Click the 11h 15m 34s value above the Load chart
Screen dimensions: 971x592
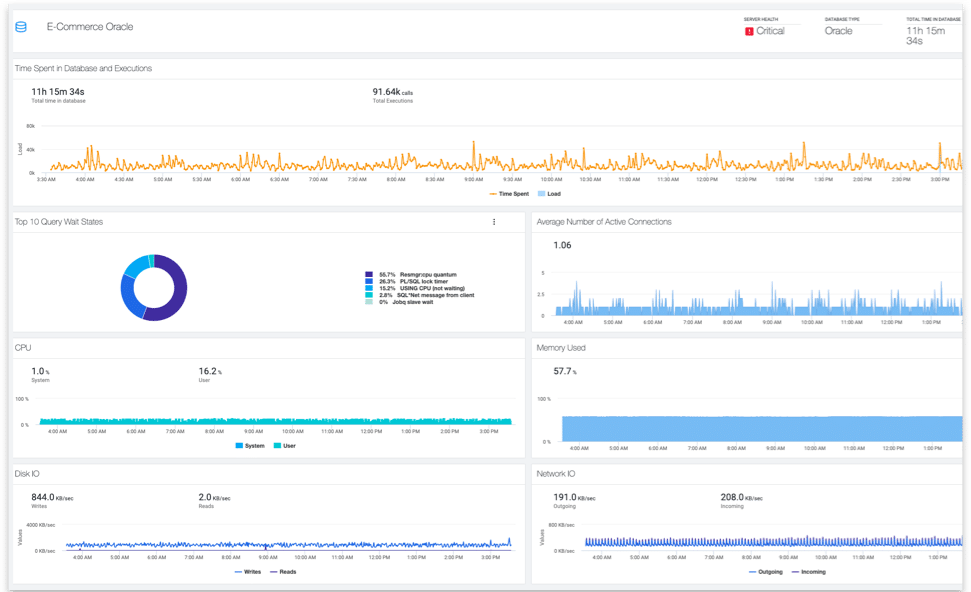coord(58,92)
